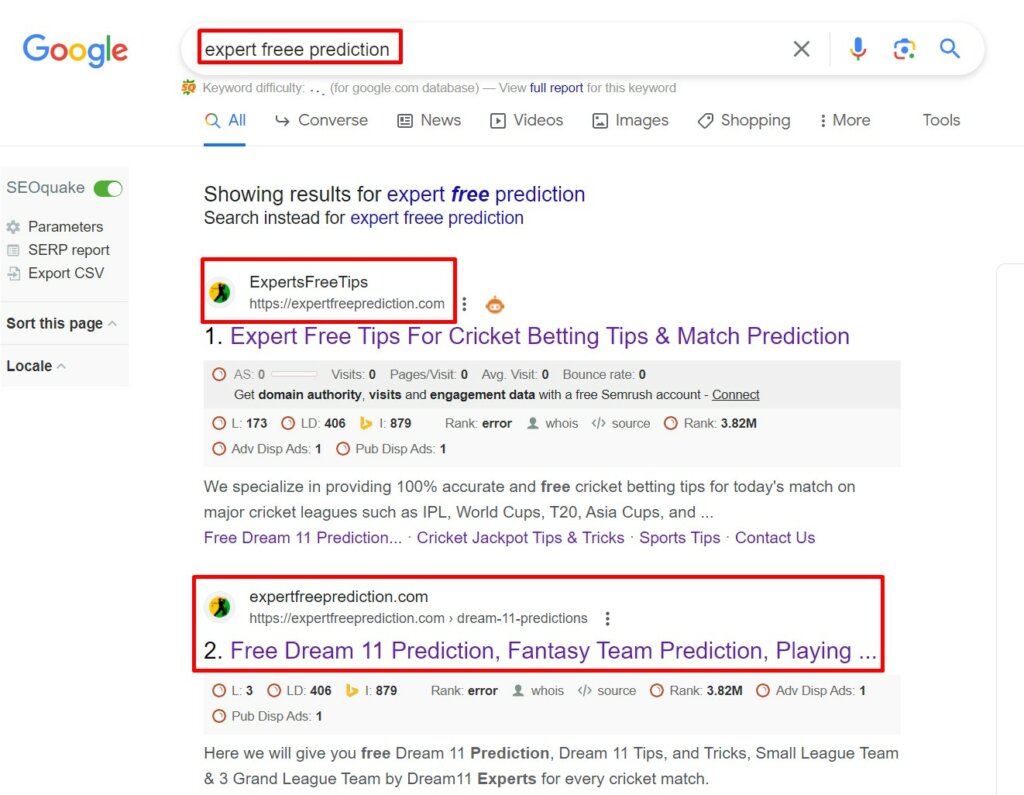This screenshot has height=795, width=1024.
Task: Collapse the Sort this page section
Action: (111, 323)
